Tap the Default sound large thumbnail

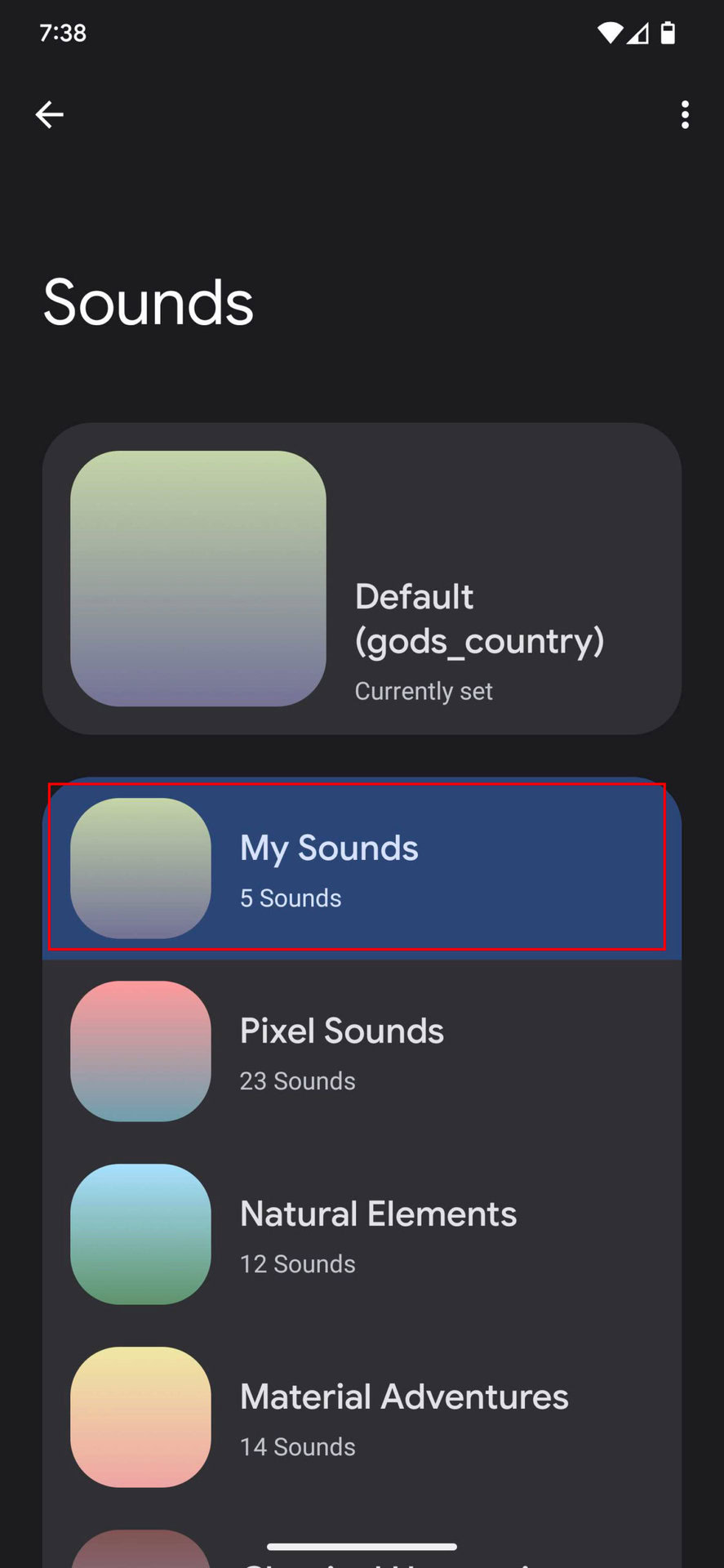click(x=198, y=578)
